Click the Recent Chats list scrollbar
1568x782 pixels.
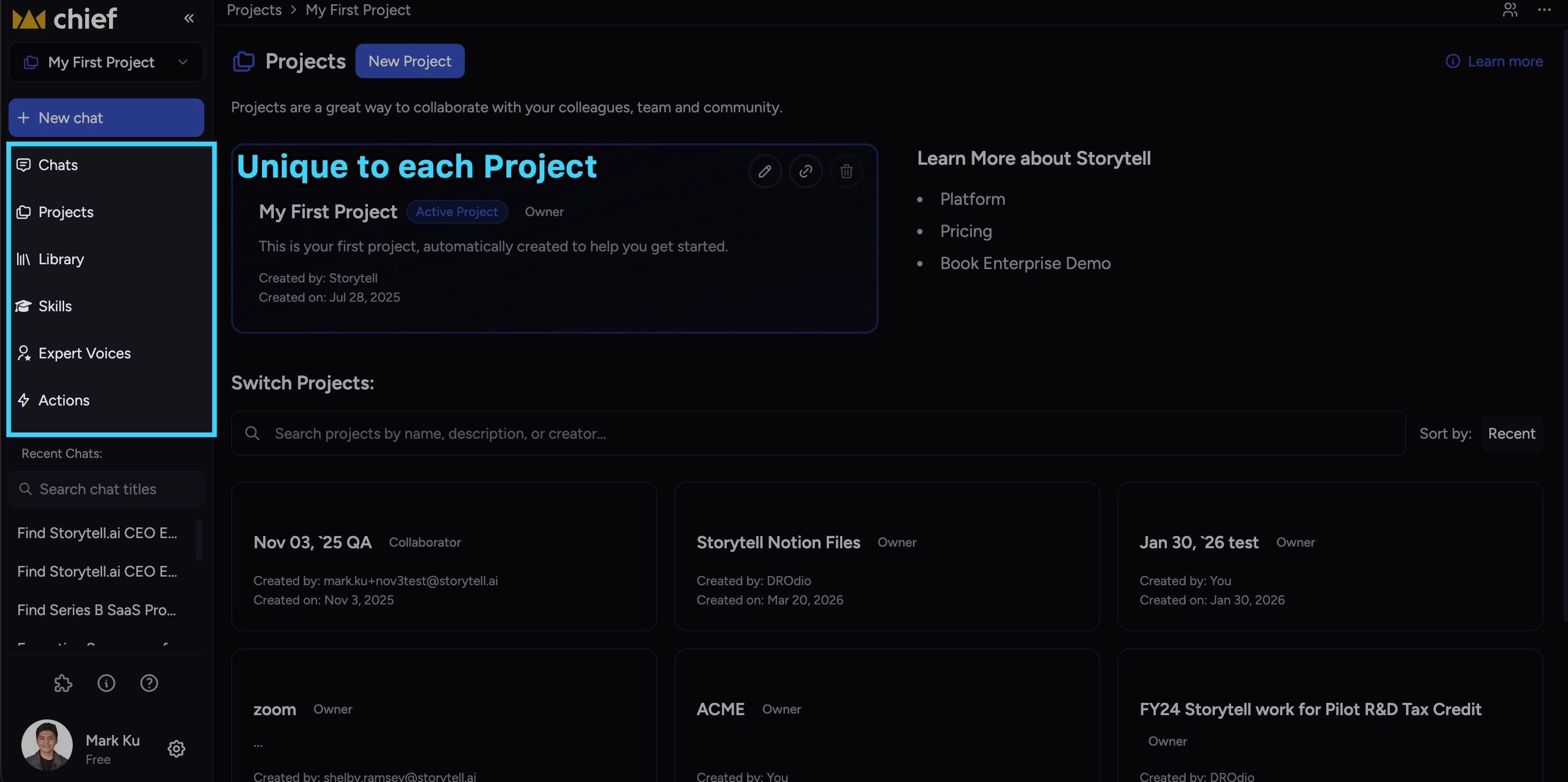point(198,540)
